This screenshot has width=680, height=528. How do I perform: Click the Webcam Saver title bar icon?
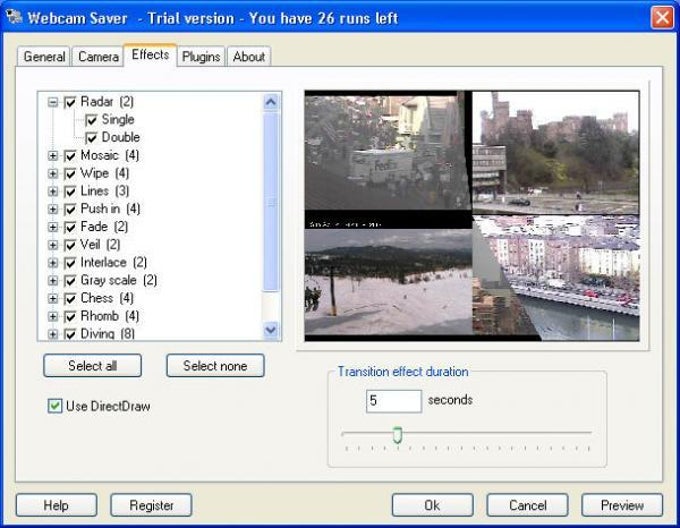click(14, 17)
